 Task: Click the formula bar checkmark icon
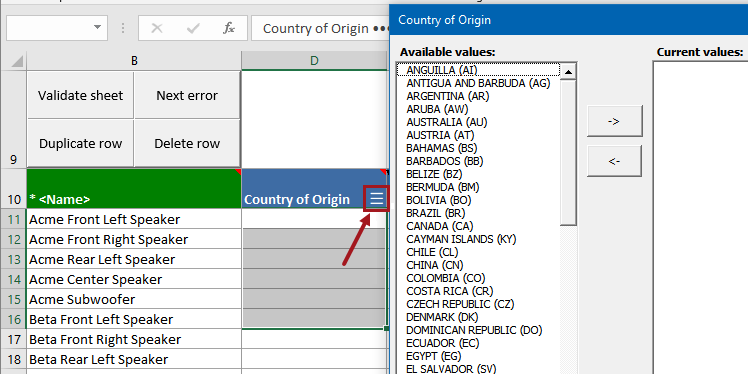pos(193,29)
